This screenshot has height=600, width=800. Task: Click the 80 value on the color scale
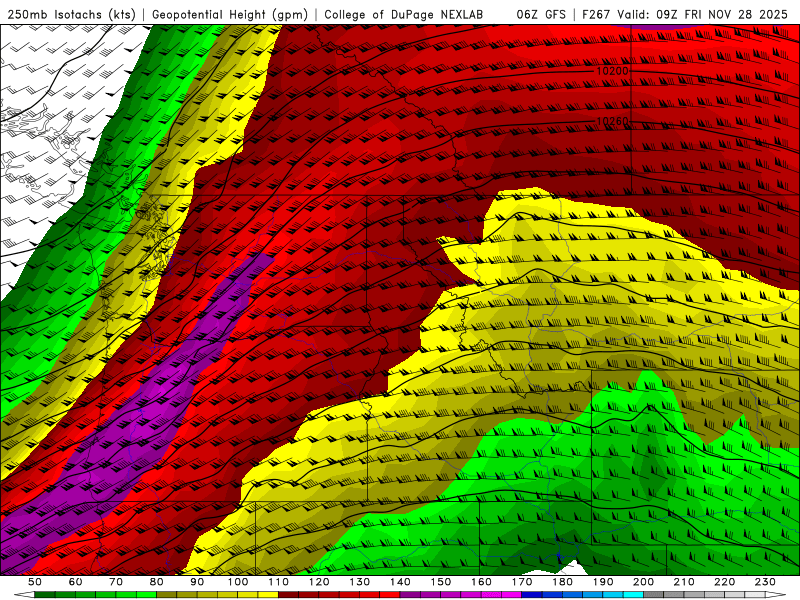(x=156, y=582)
